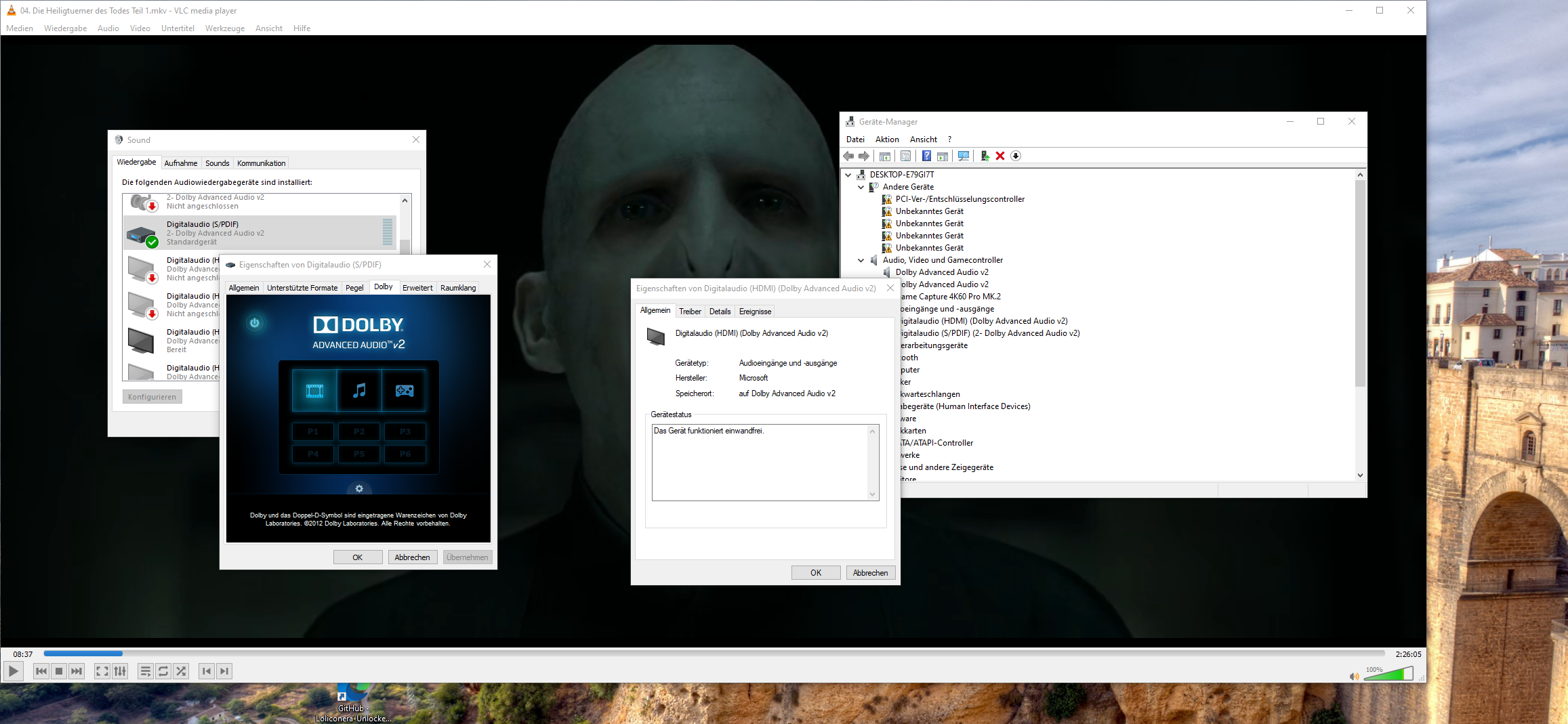
Task: Toggle VLC loop mode
Action: tap(163, 671)
